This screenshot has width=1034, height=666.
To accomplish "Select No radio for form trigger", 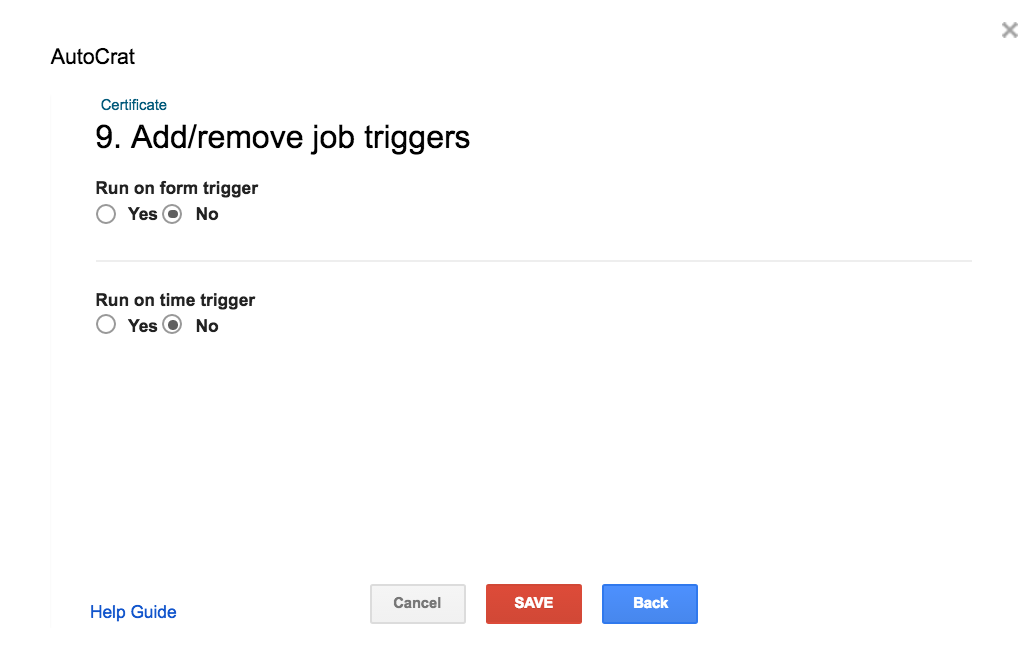I will (172, 214).
